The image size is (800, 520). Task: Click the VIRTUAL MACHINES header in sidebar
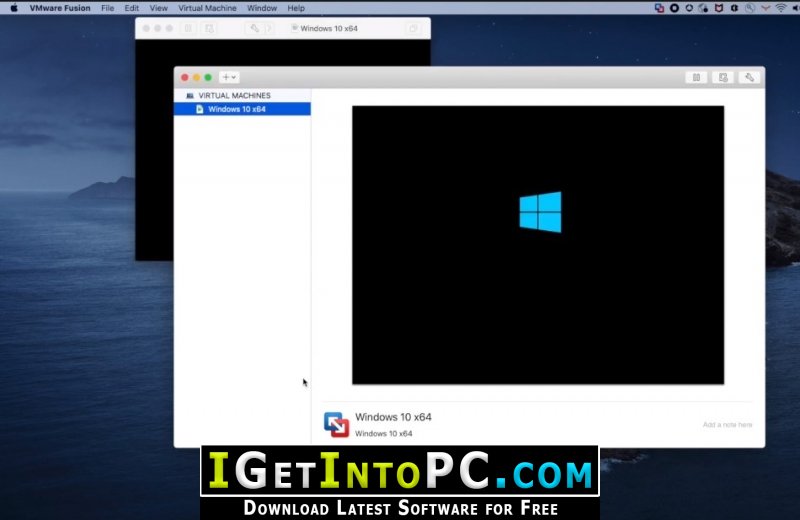[x=234, y=95]
